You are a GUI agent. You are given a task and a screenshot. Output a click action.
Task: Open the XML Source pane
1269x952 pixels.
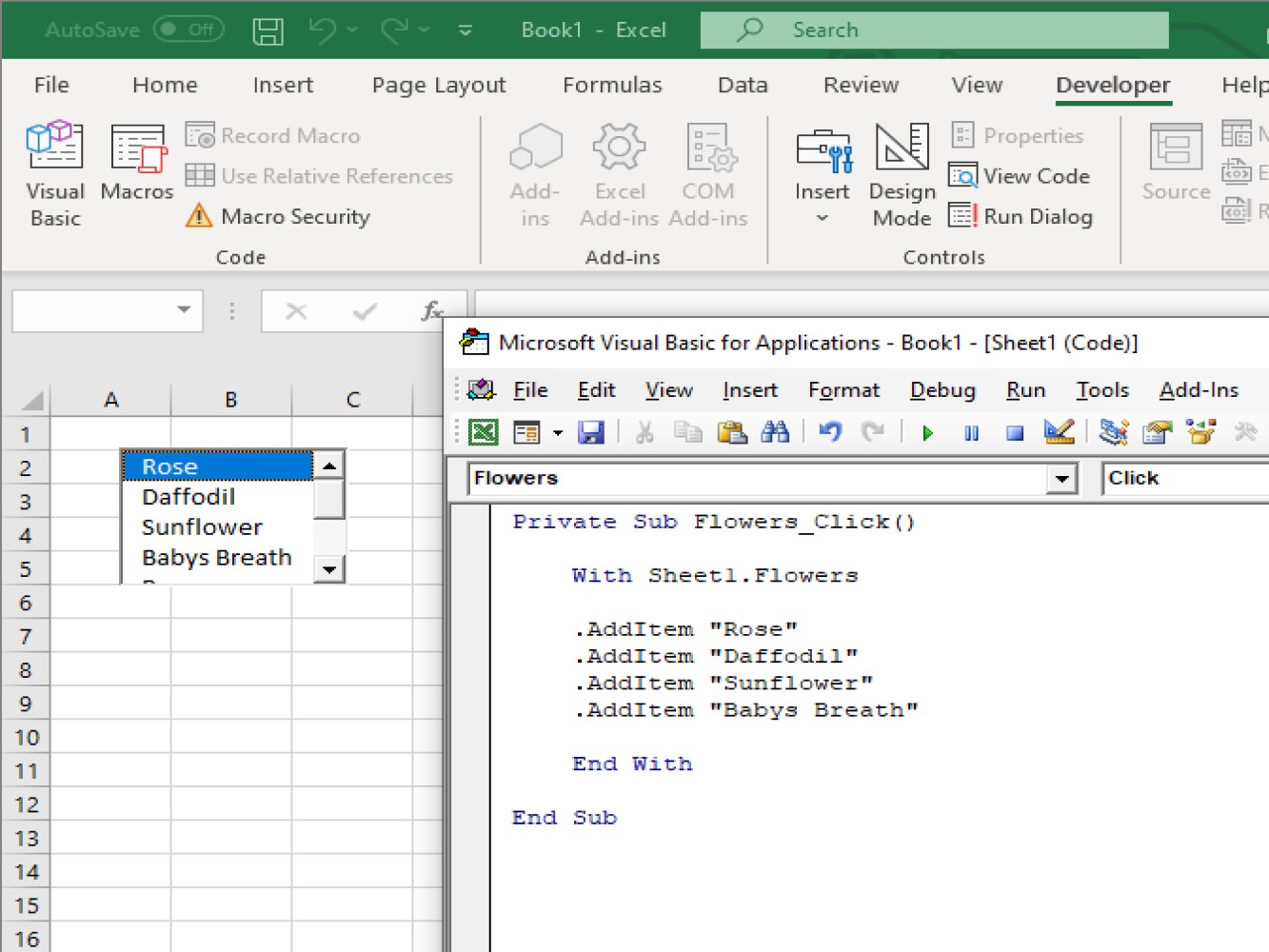pos(1176,162)
